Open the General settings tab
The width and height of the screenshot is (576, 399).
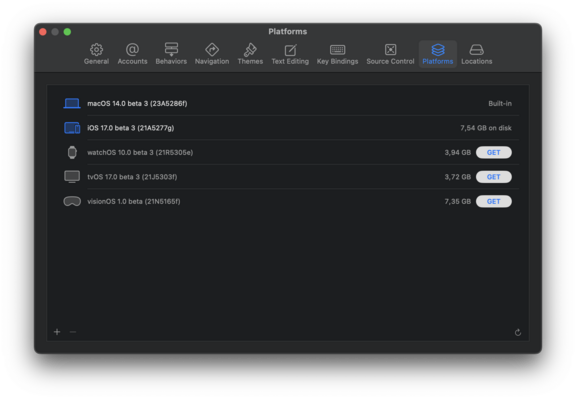coord(96,54)
